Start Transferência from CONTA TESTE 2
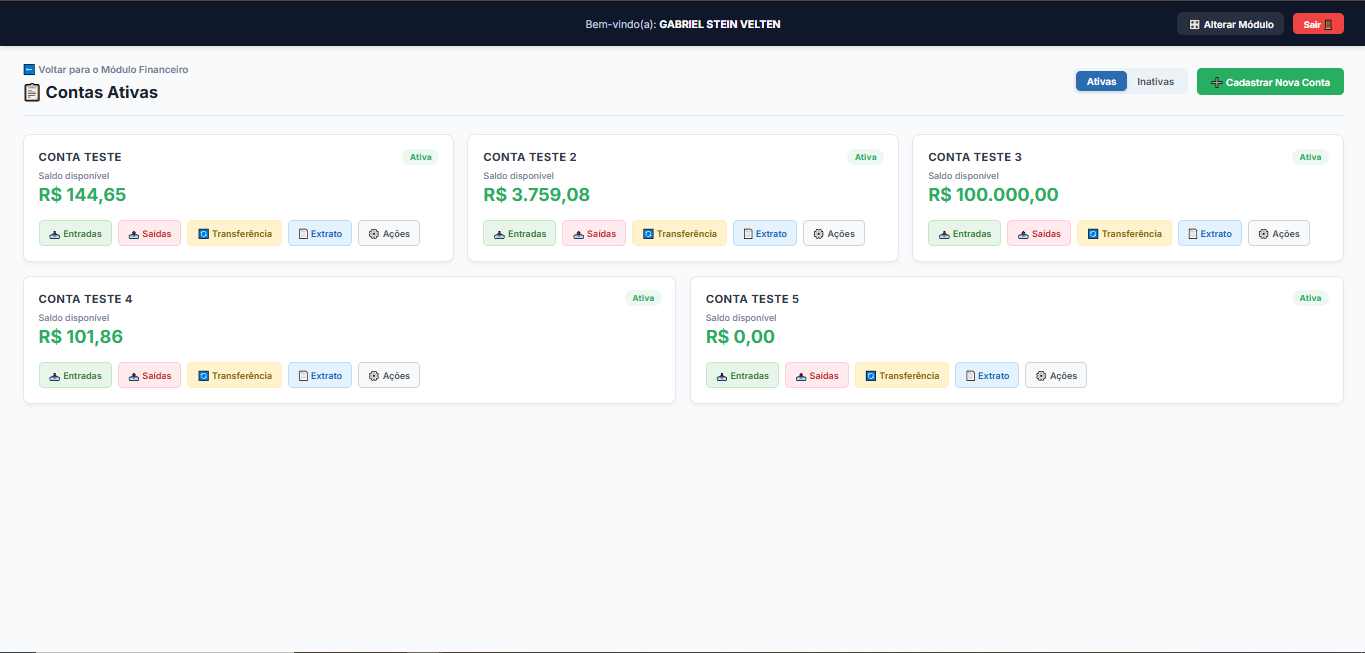Screen dimensions: 1365x653 tap(679, 233)
